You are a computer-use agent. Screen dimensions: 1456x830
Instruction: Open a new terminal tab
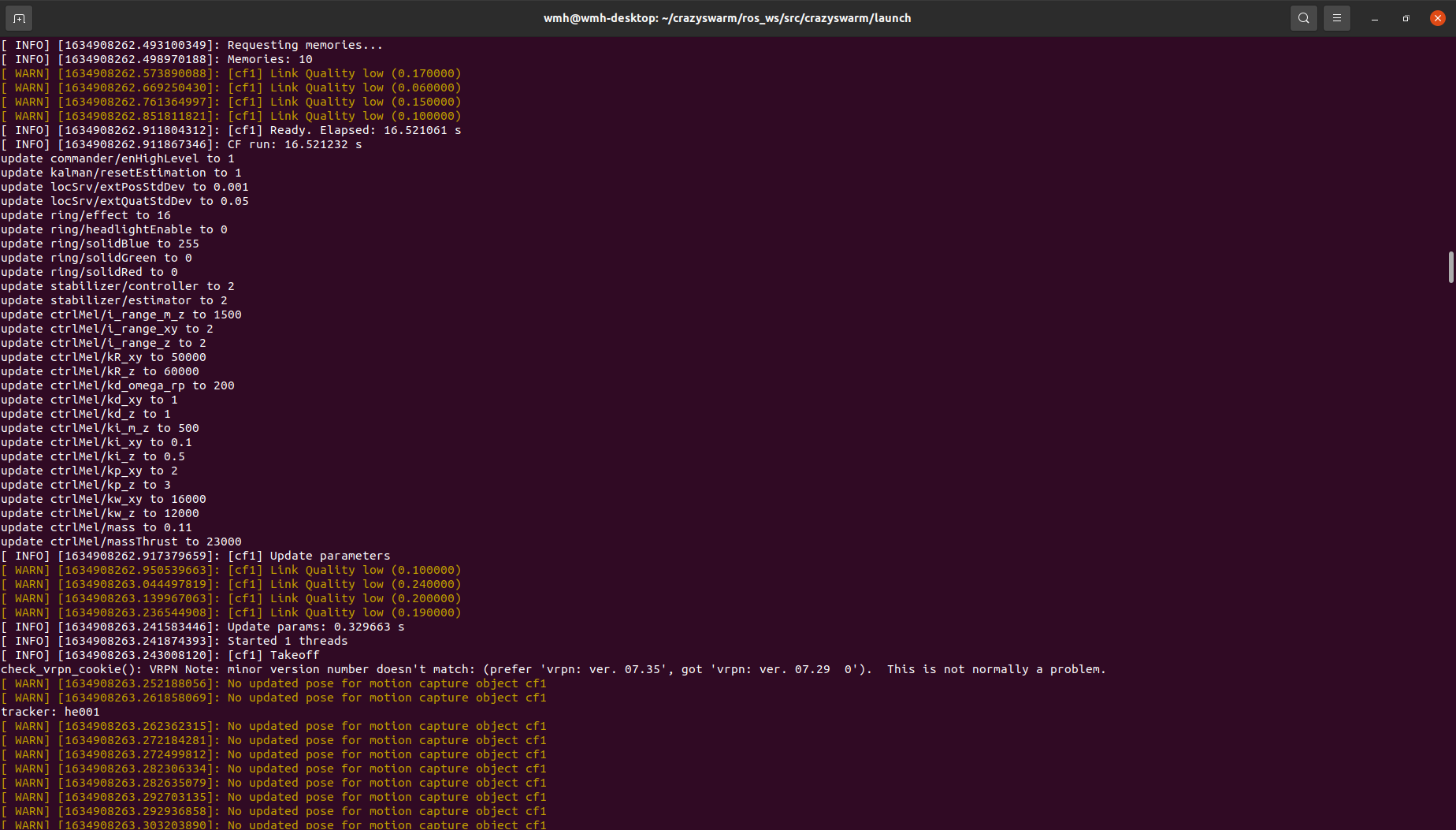tap(19, 18)
